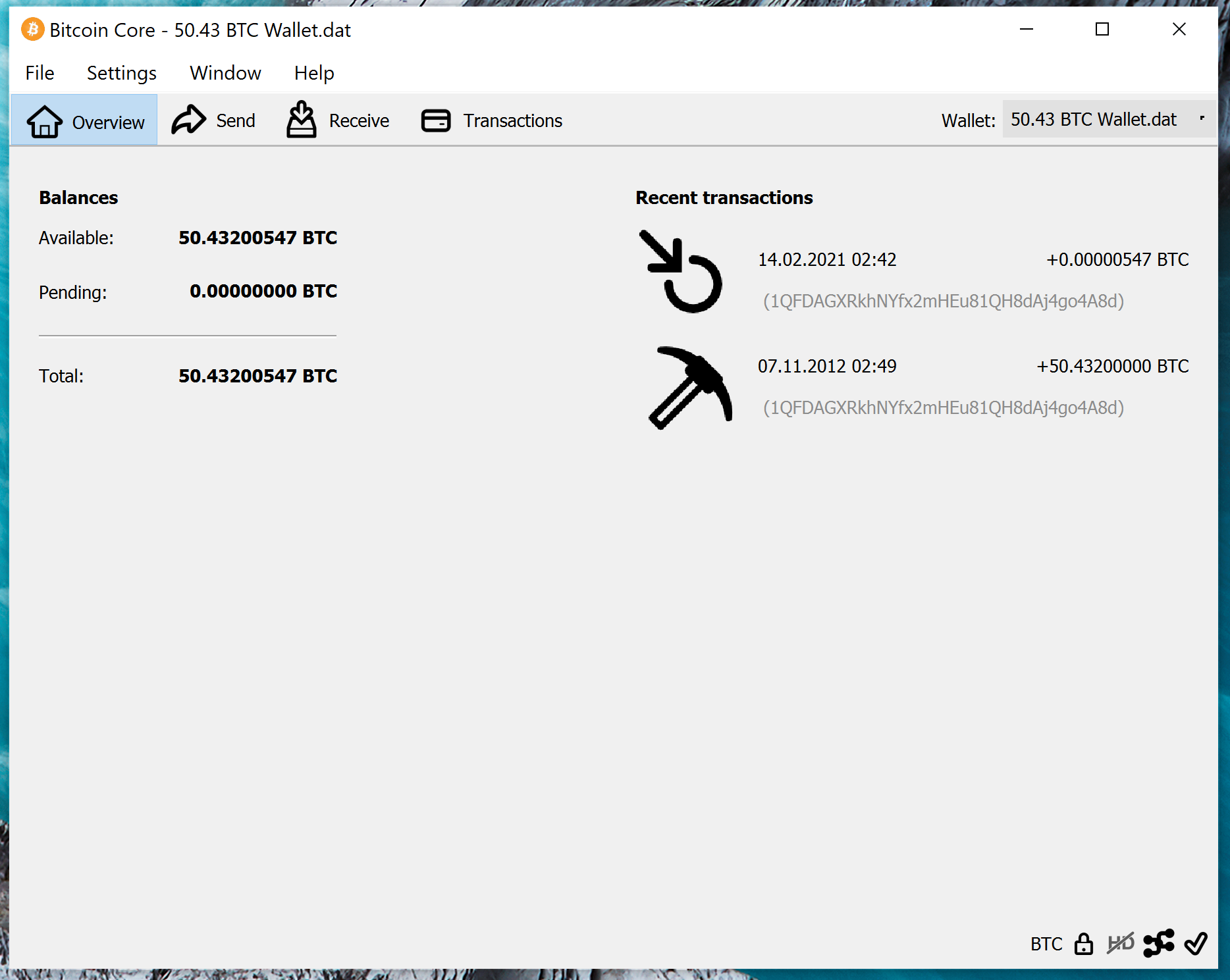
Task: Toggle network activity via connections icon
Action: pos(1158,944)
